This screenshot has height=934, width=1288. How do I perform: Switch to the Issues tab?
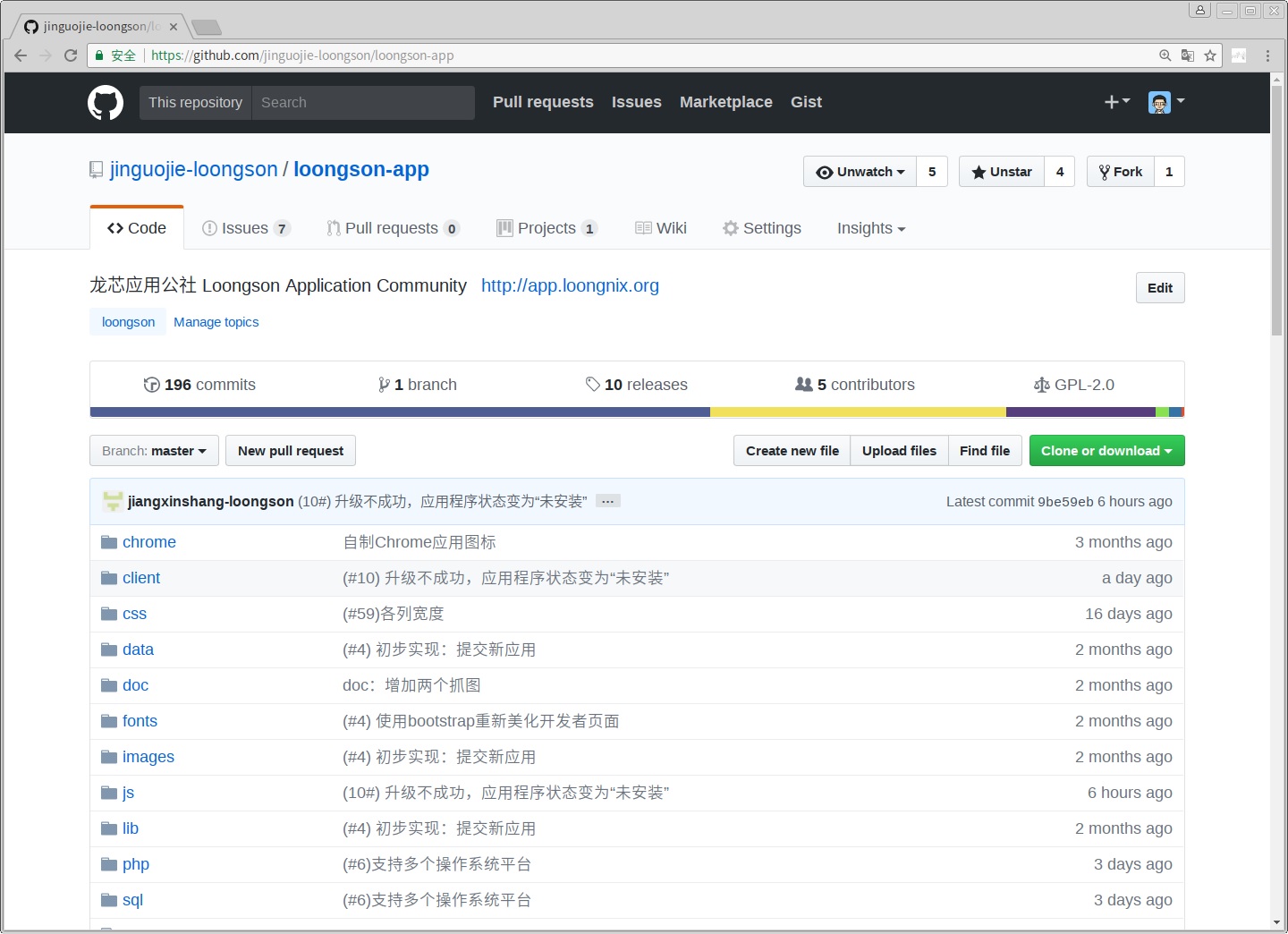tap(246, 228)
